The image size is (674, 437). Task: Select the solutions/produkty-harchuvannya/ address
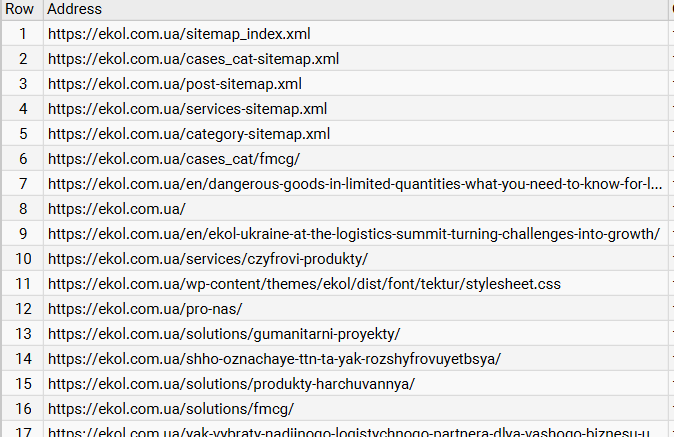pyautogui.click(x=230, y=384)
